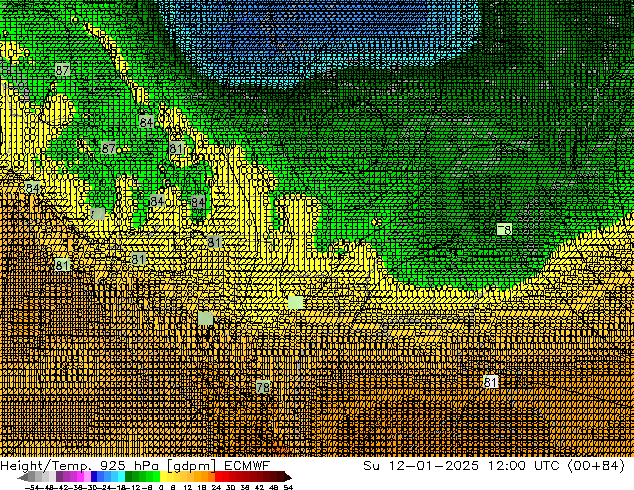Viewport: 634px width, 490px height.
Task: Click the "78" contour label in the green area
Action: [x=505, y=230]
